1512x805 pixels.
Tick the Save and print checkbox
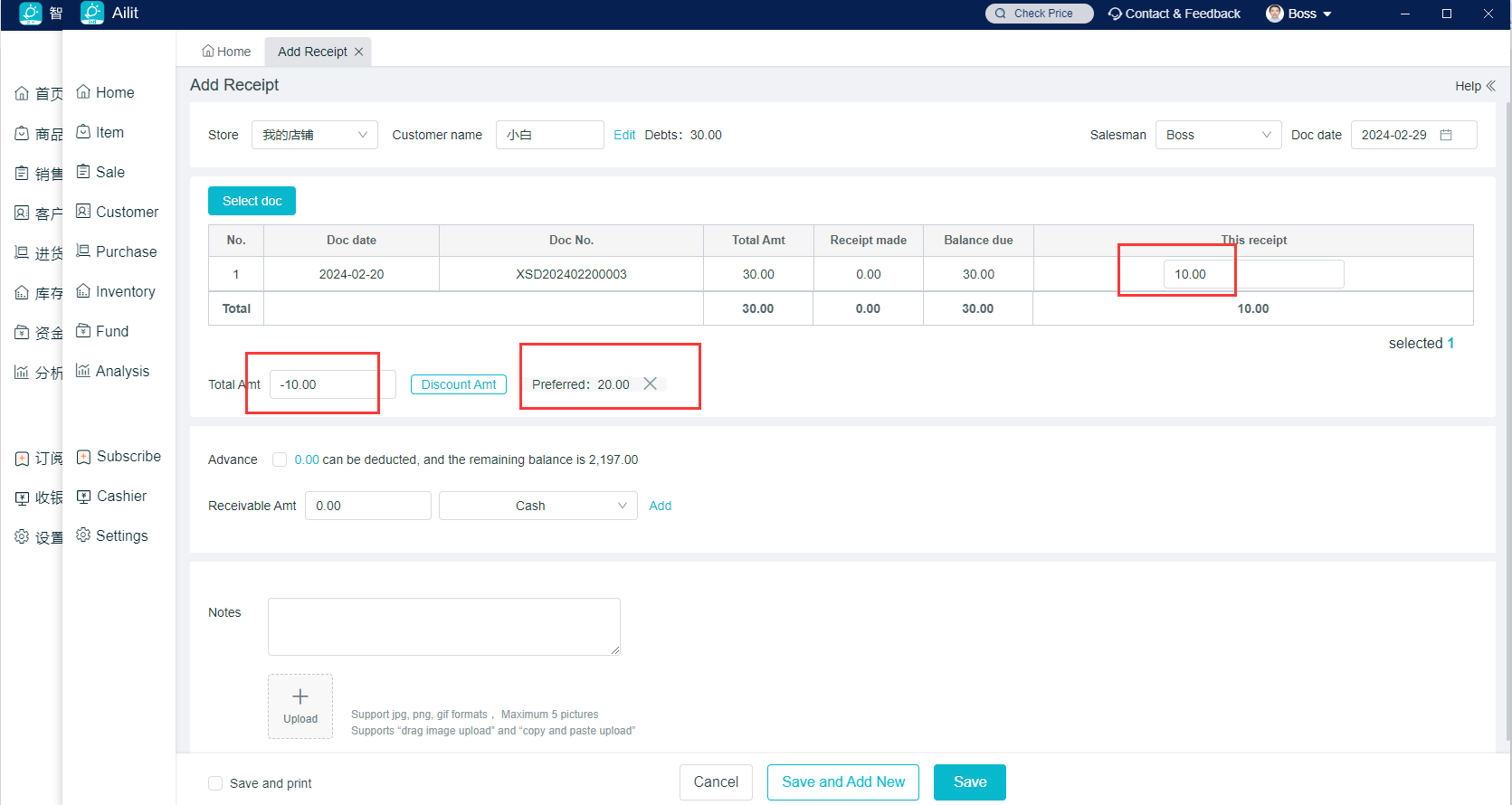[x=215, y=783]
